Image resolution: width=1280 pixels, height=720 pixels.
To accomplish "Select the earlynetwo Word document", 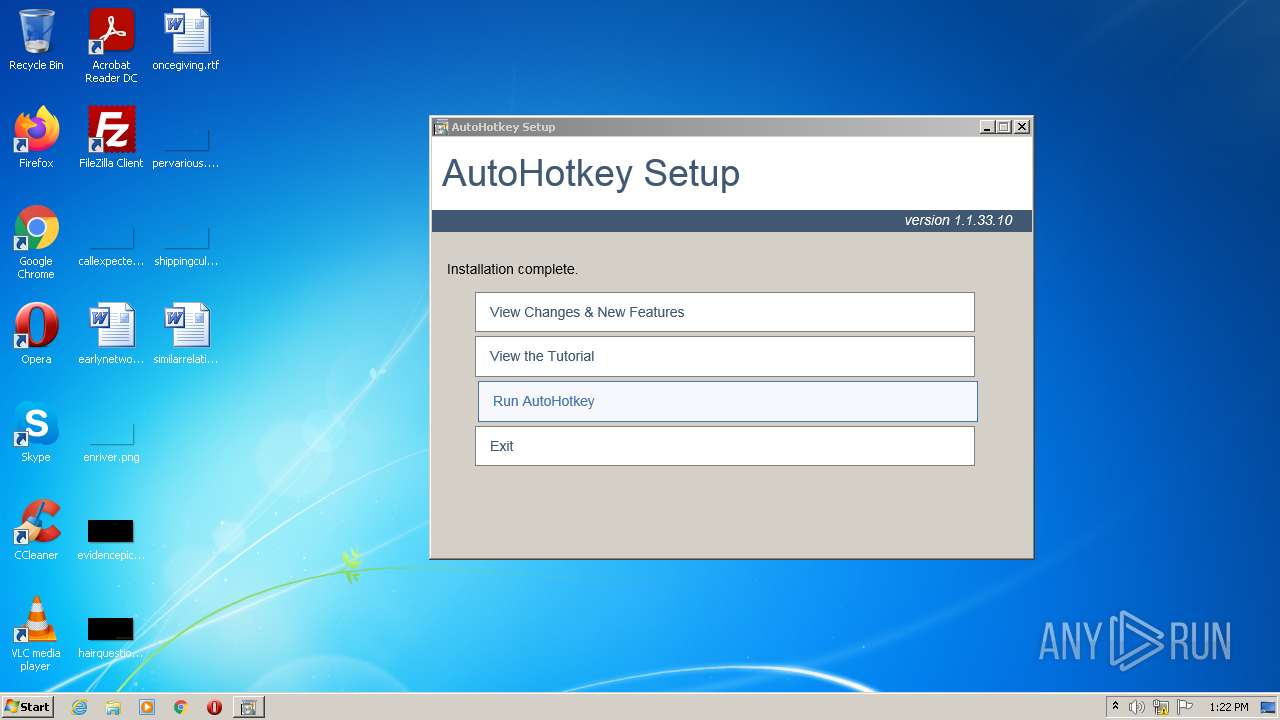I will (111, 334).
